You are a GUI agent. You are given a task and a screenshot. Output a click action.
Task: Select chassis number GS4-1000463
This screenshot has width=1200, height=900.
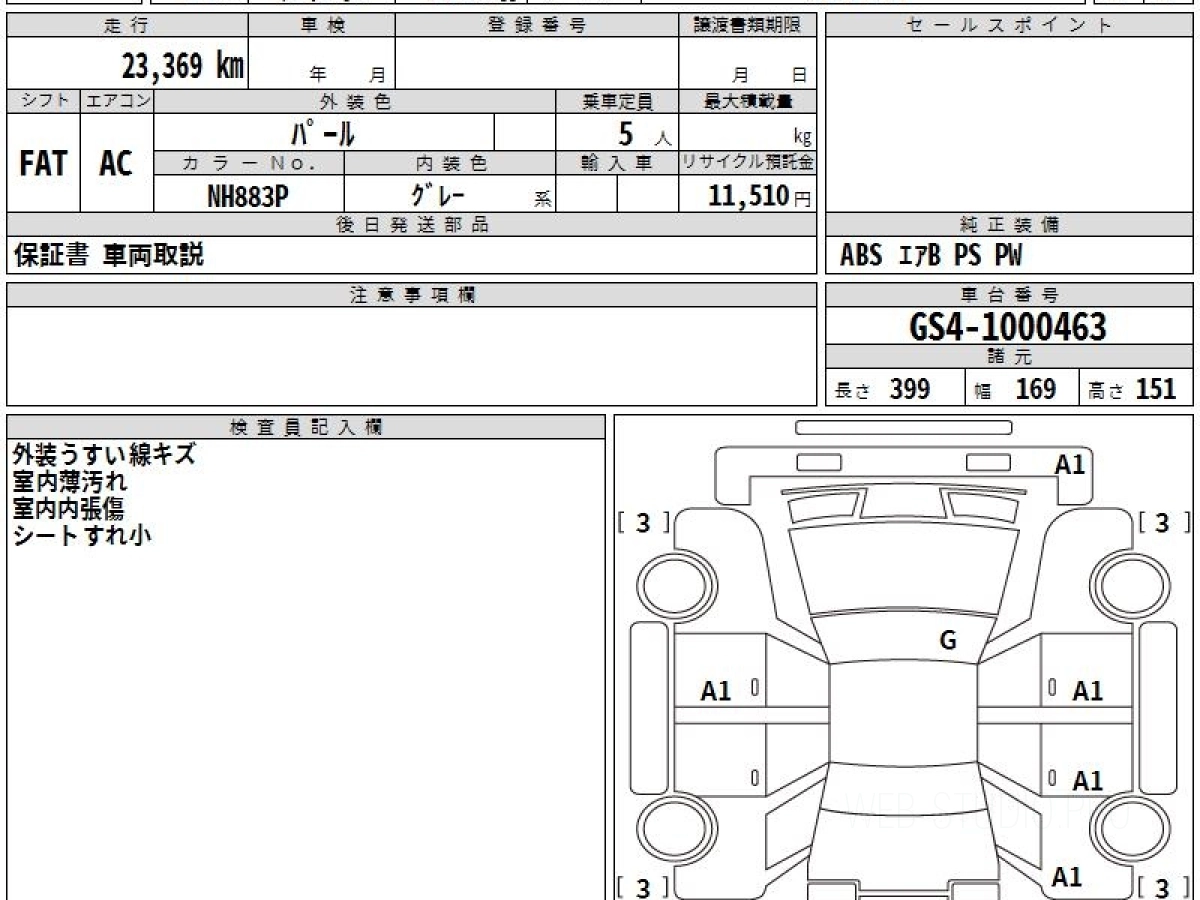[x=1008, y=327]
